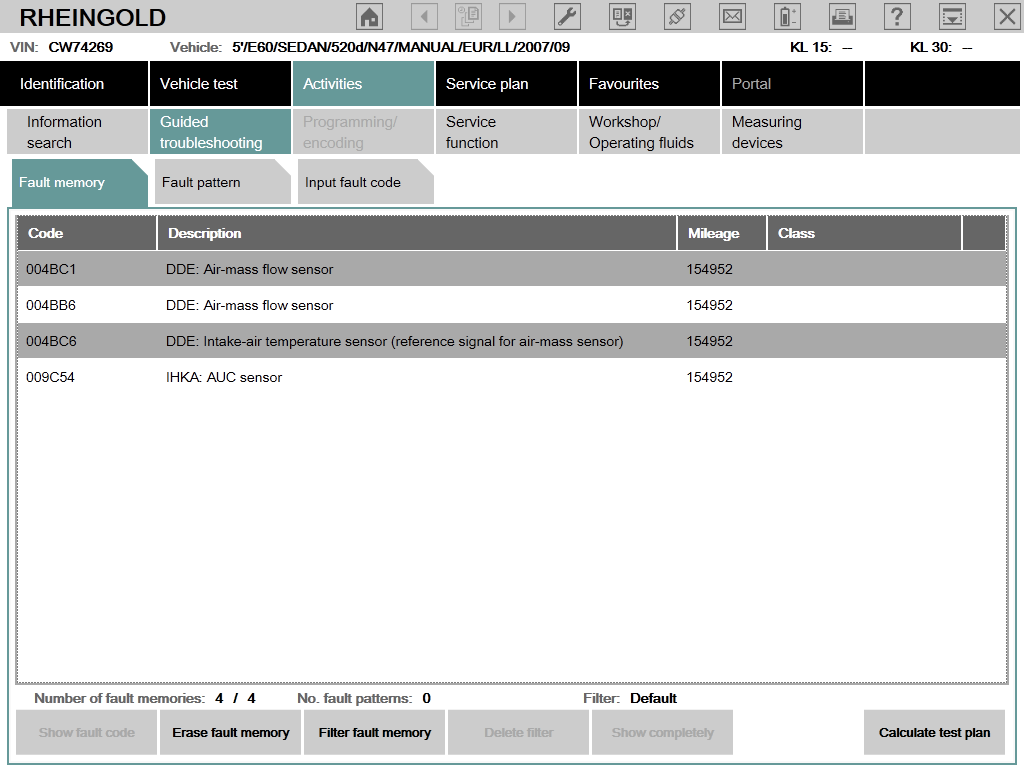Image resolution: width=1024 pixels, height=768 pixels.
Task: Click Calculate test plan button
Action: [x=934, y=732]
